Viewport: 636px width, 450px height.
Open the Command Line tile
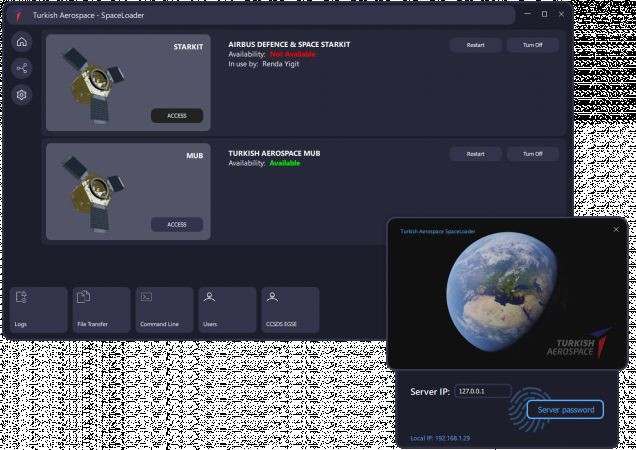[164, 310]
